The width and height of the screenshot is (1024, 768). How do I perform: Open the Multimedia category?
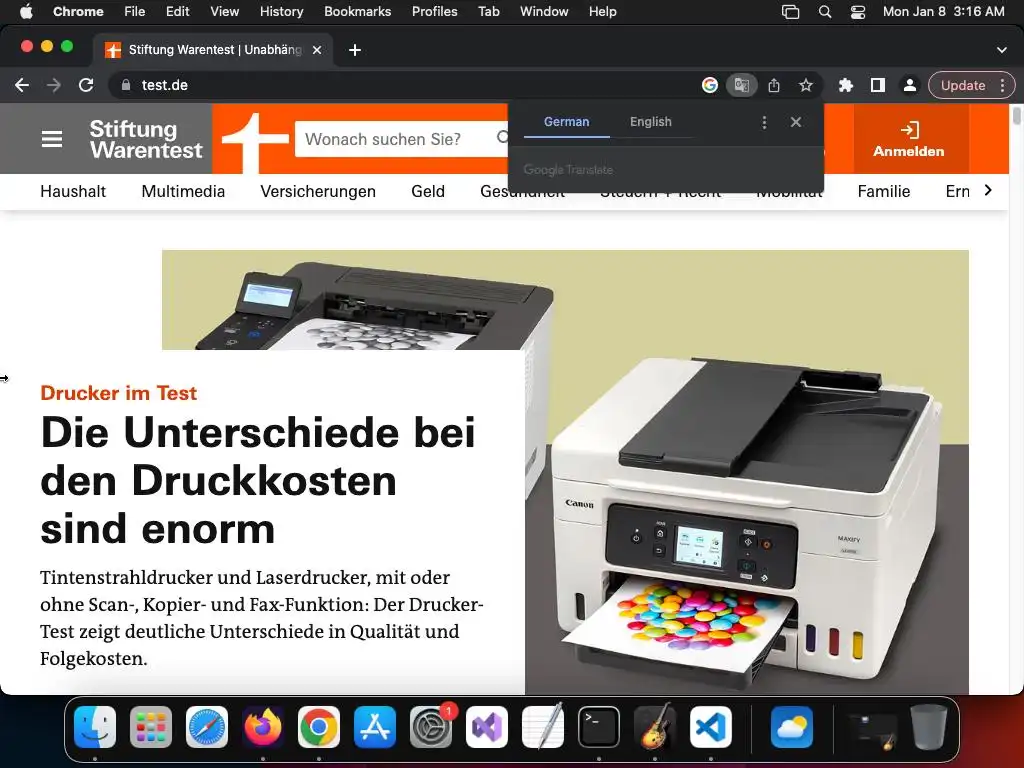pyautogui.click(x=183, y=191)
